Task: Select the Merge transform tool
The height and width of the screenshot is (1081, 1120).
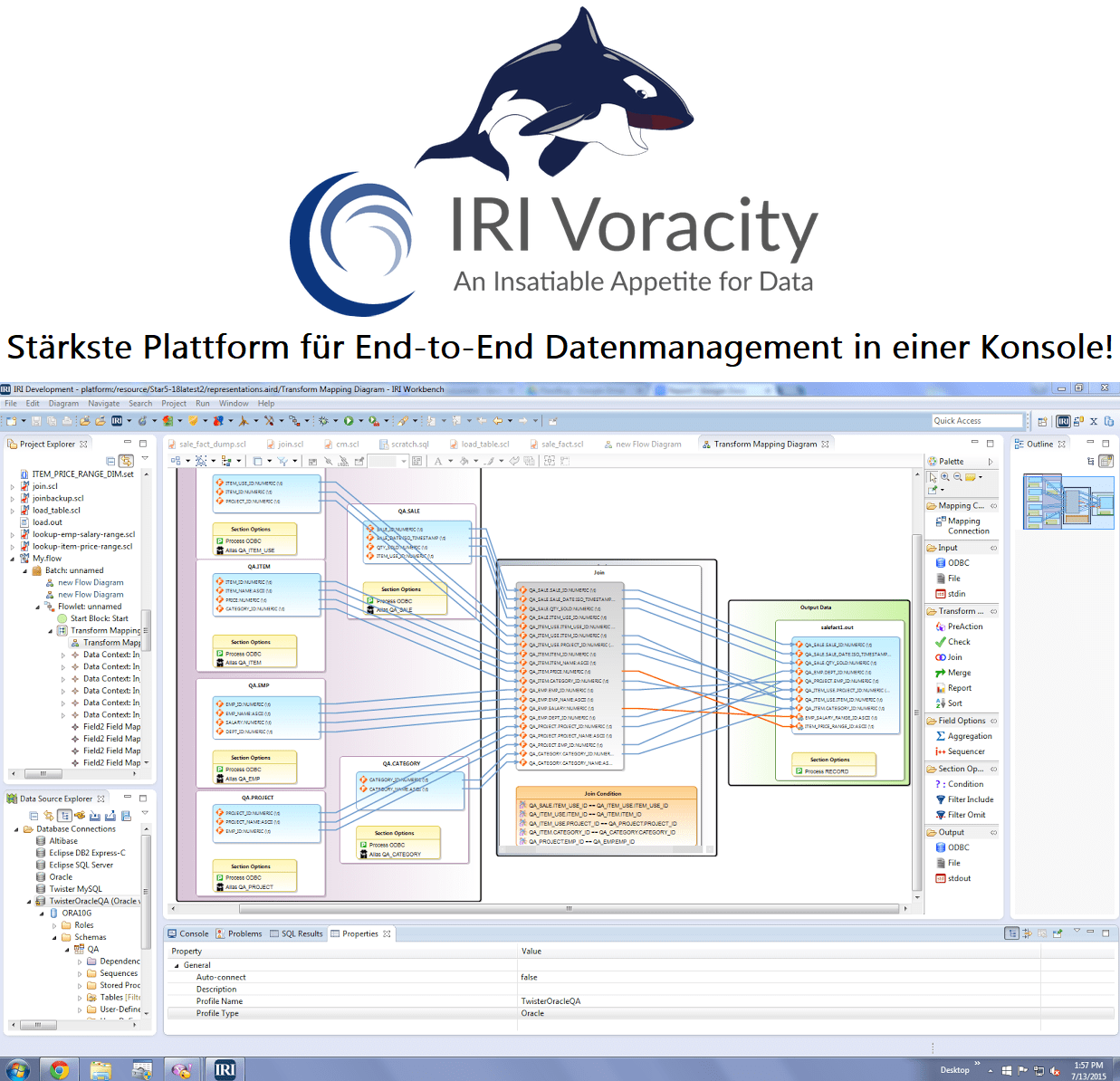Action: point(952,673)
